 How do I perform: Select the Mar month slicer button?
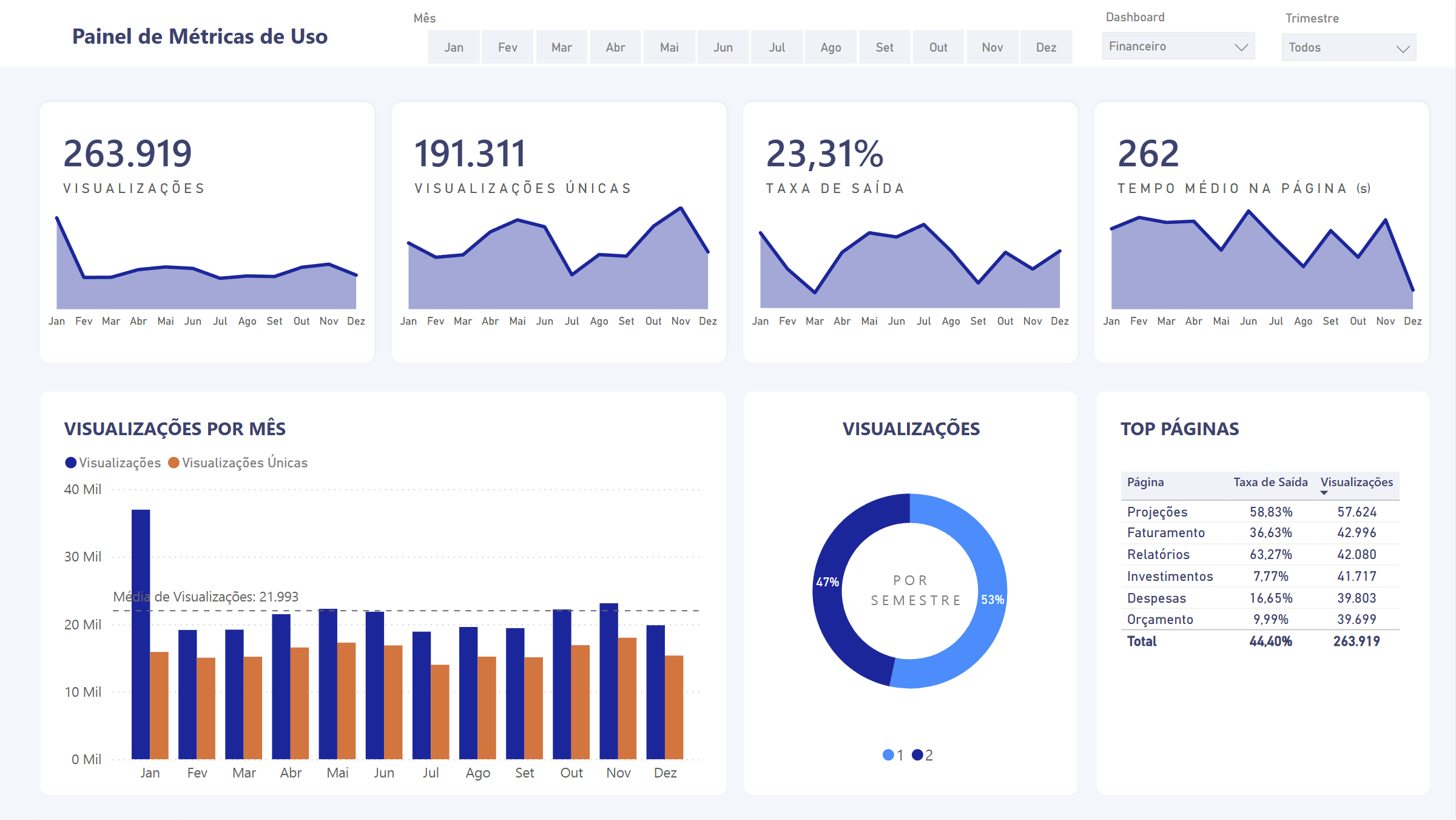[562, 47]
